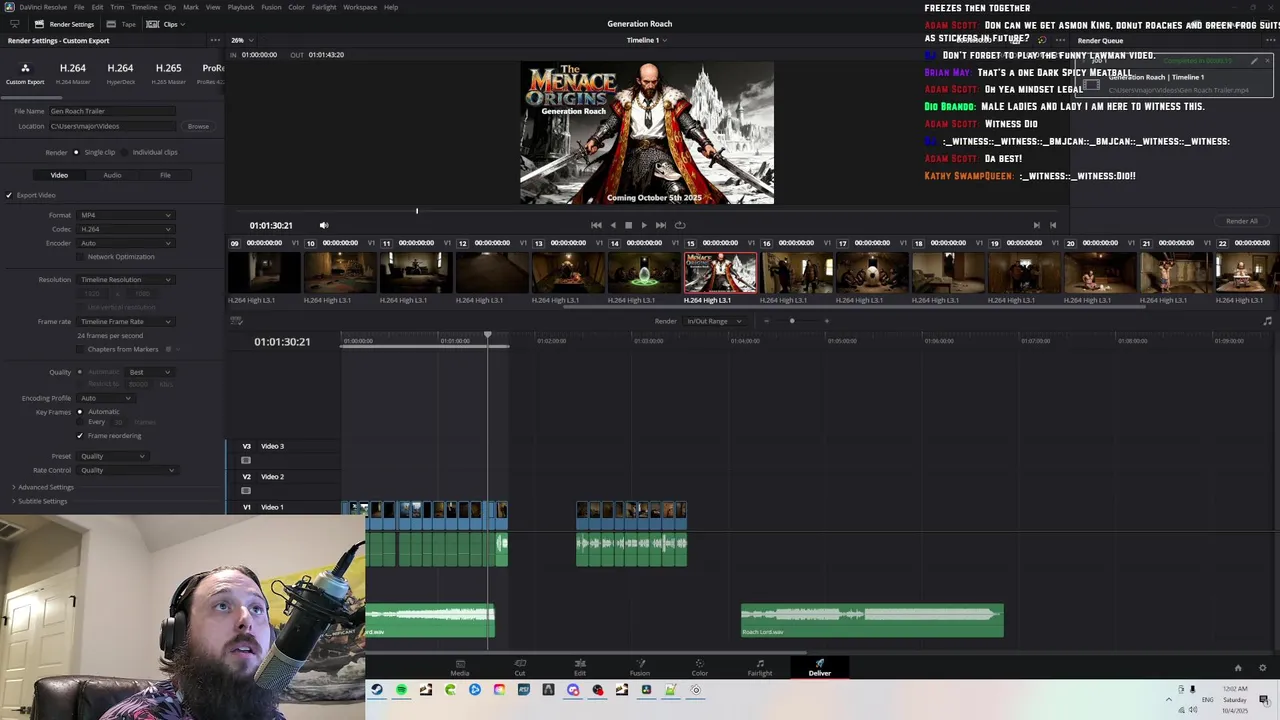
Task: Play reverse in the viewer
Action: point(613,225)
